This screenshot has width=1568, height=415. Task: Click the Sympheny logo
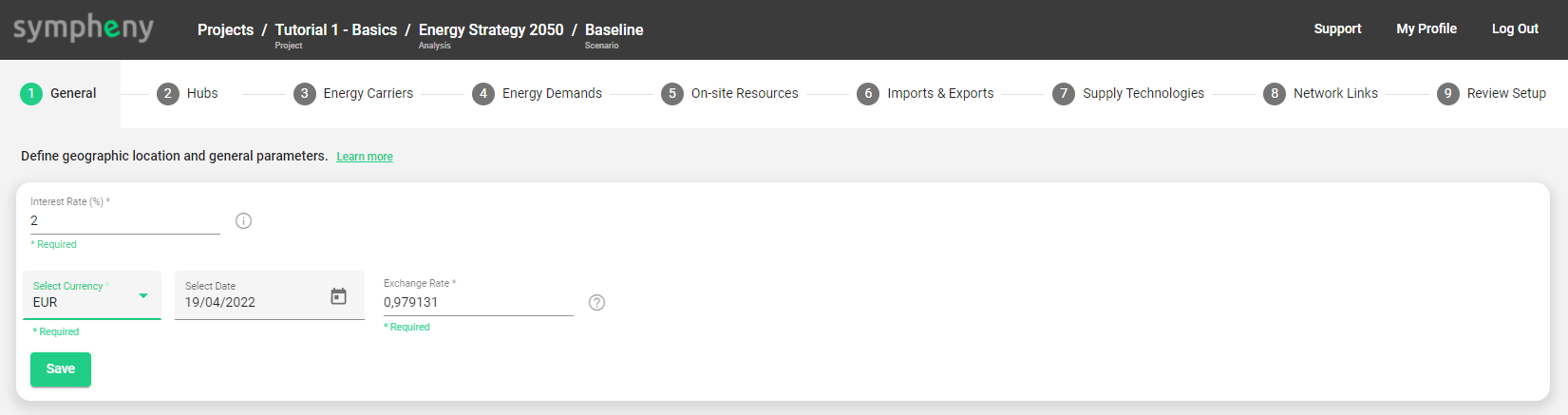click(84, 28)
